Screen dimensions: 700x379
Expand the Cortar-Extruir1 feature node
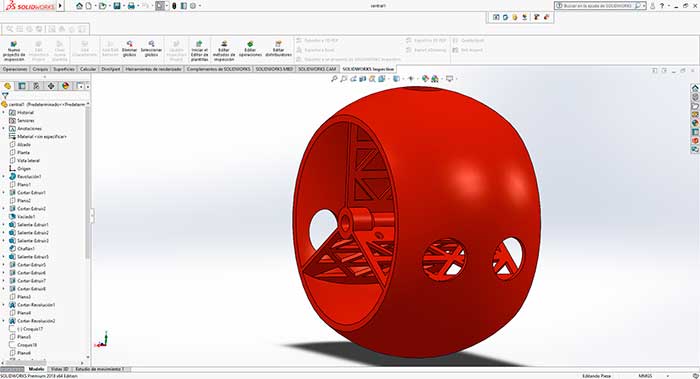(x=4, y=193)
